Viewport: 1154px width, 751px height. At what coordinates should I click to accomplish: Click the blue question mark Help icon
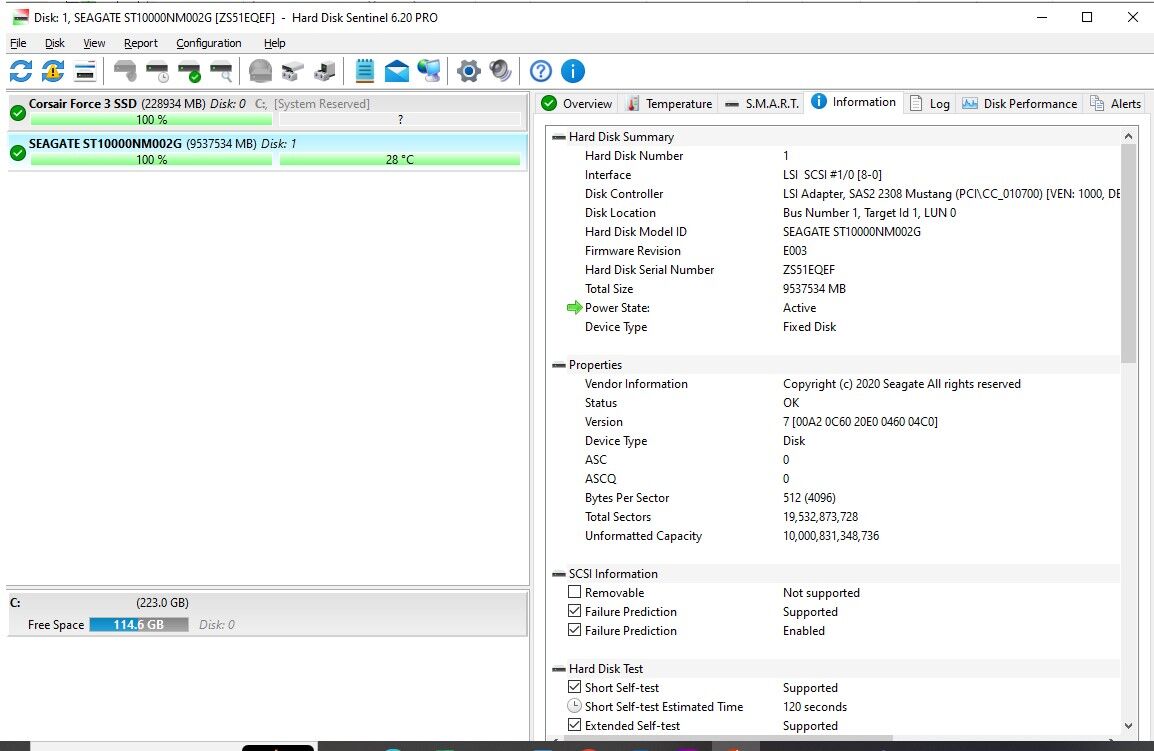(540, 71)
